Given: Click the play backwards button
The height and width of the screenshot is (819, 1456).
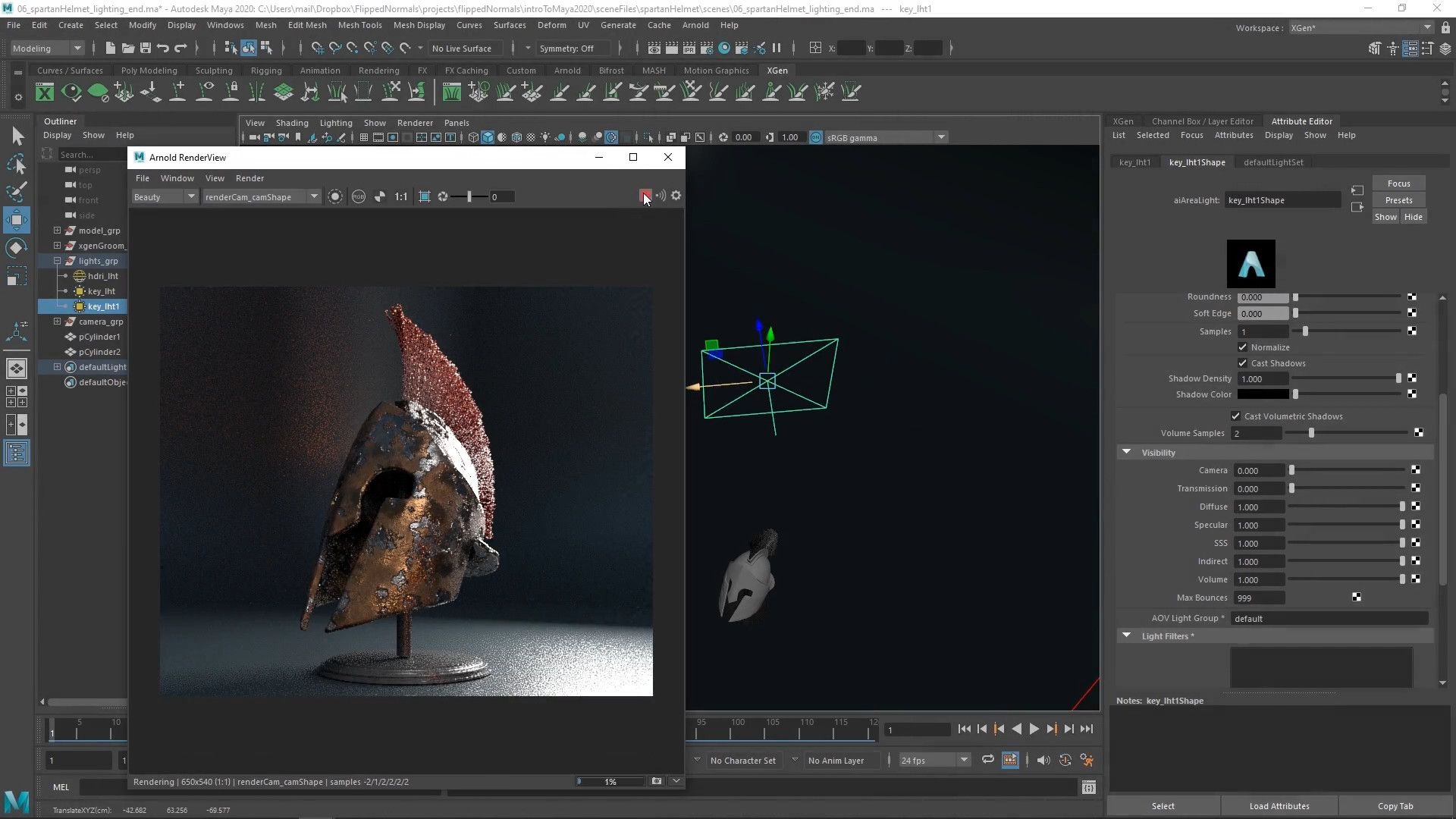Looking at the screenshot, I should [x=1016, y=729].
